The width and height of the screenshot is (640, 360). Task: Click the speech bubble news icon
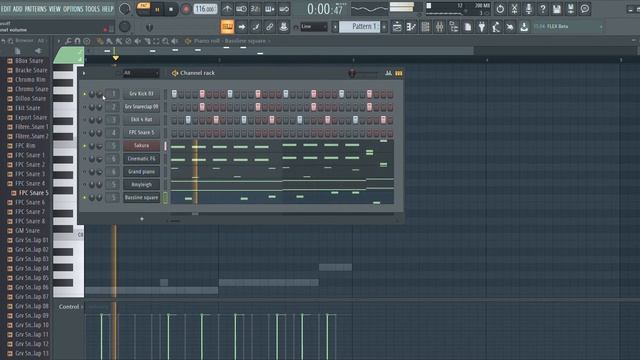(x=585, y=9)
